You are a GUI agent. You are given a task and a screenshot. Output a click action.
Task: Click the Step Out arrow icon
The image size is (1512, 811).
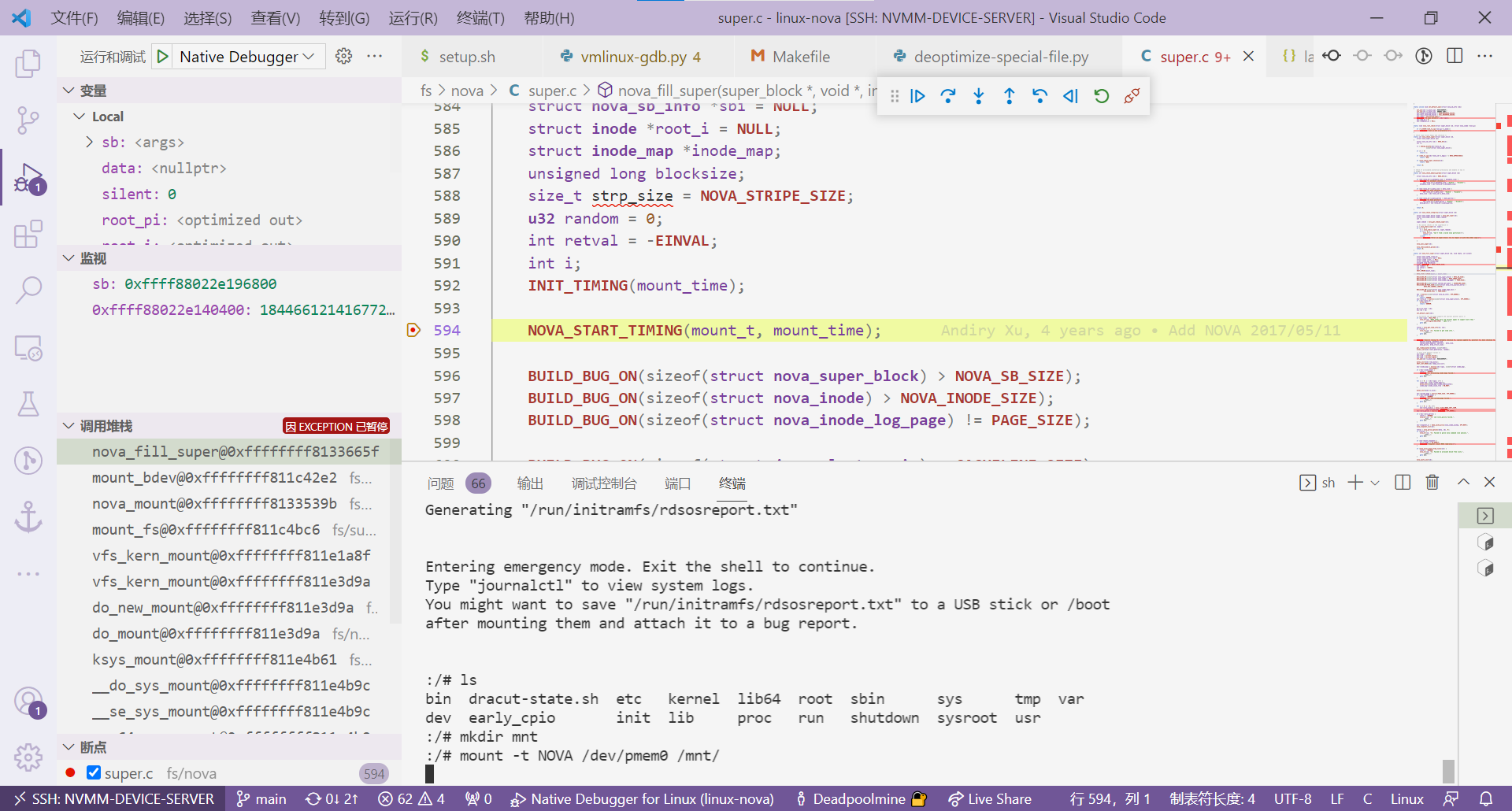(x=1010, y=96)
